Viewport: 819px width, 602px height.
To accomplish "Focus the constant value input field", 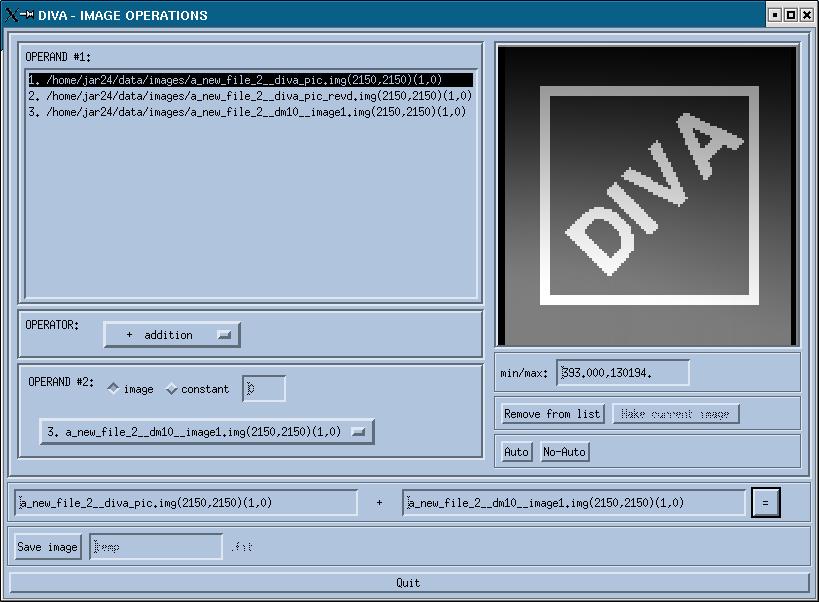I will 264,389.
